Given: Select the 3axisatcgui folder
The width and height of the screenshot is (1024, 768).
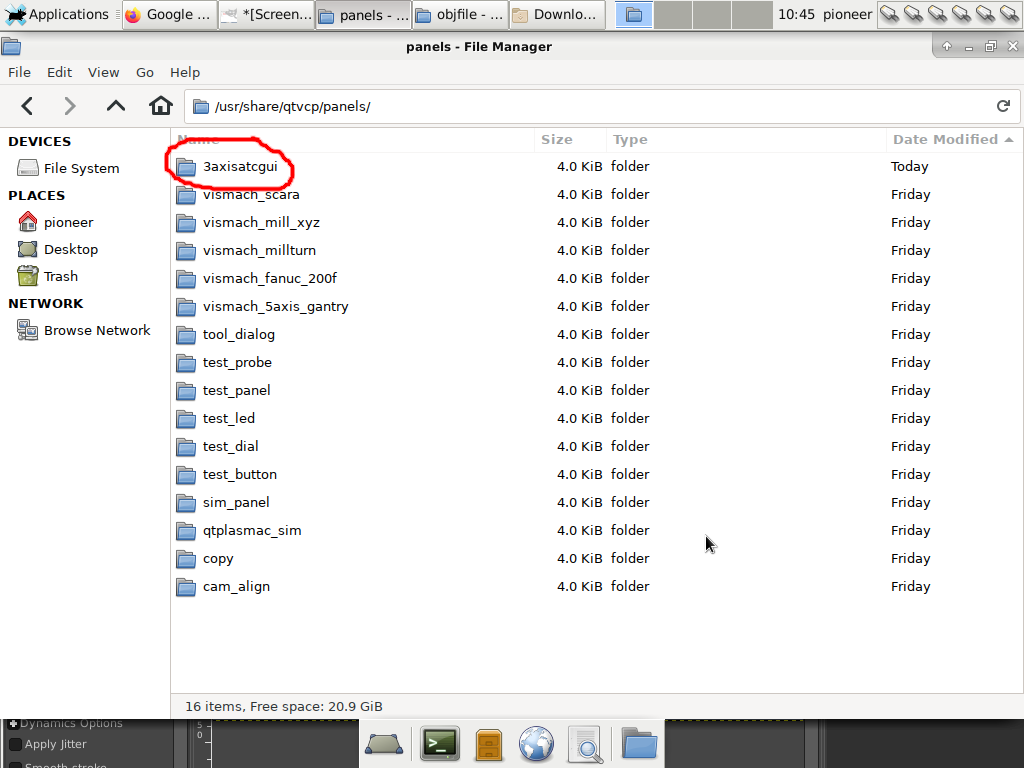Looking at the screenshot, I should [239, 167].
